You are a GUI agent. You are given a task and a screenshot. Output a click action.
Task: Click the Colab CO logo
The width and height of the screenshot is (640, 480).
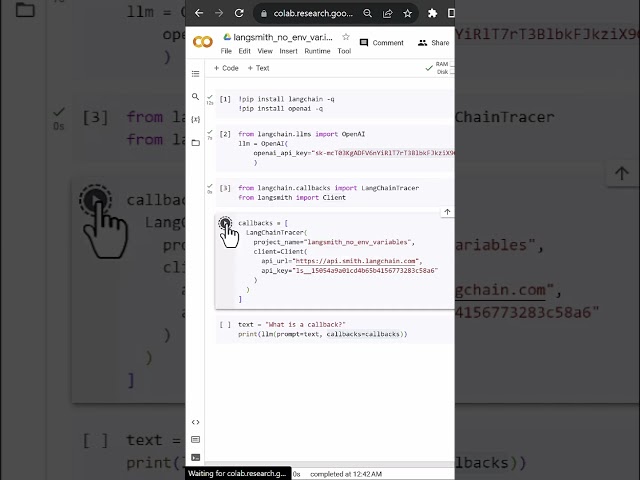tap(203, 42)
